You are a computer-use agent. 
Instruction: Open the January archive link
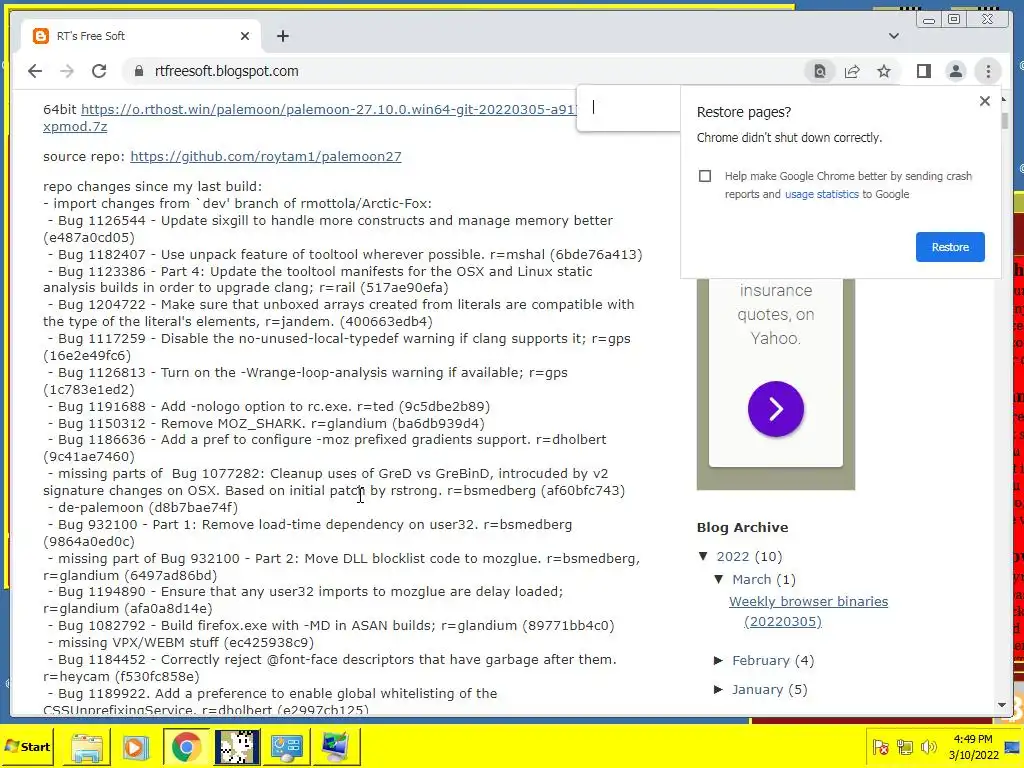coord(757,689)
